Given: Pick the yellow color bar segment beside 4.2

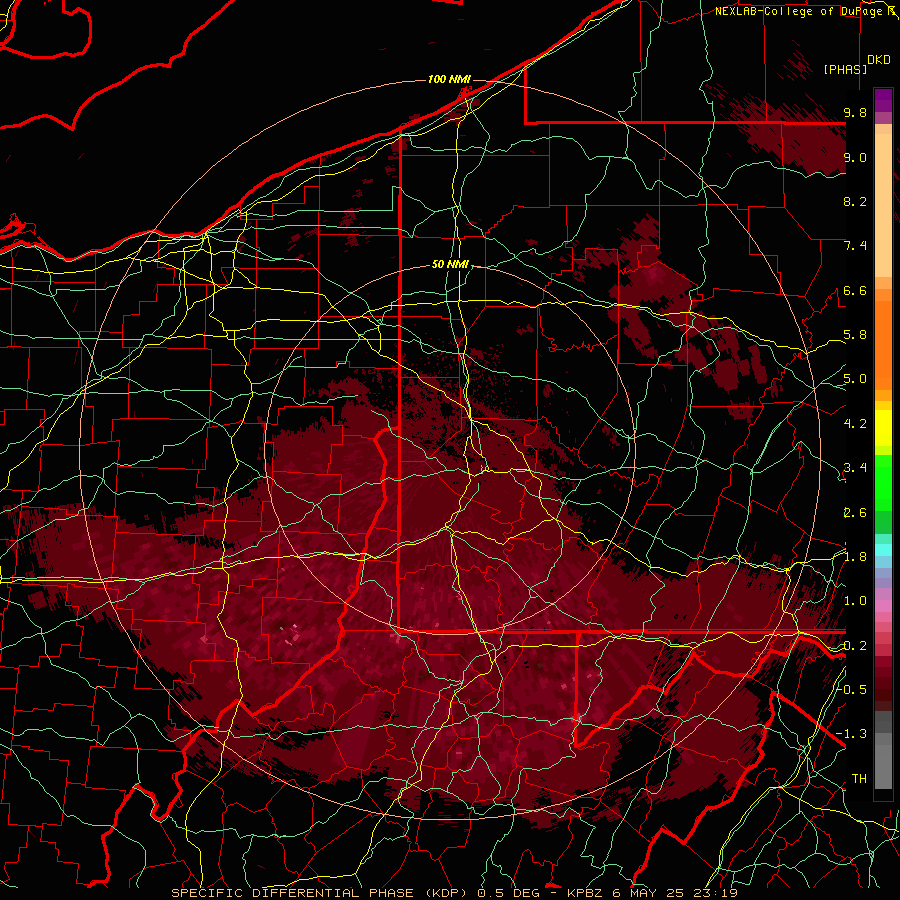Looking at the screenshot, I should click(x=883, y=428).
